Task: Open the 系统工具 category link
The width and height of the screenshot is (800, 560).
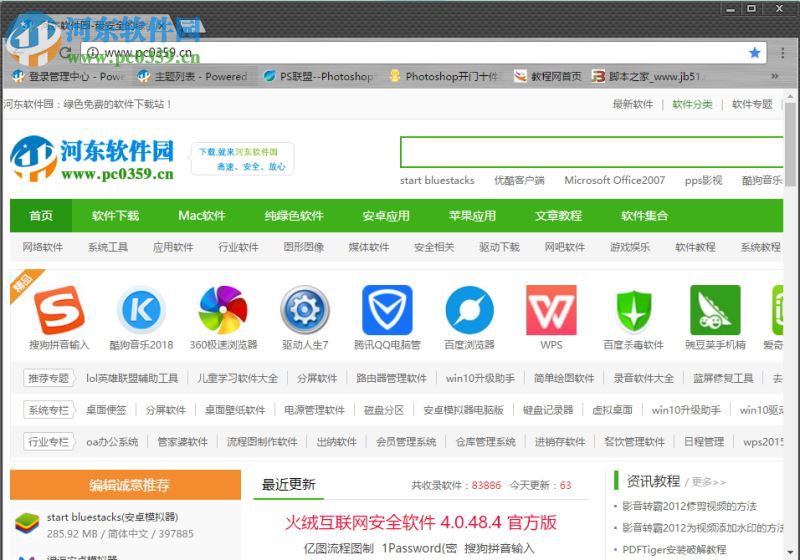Action: [108, 247]
